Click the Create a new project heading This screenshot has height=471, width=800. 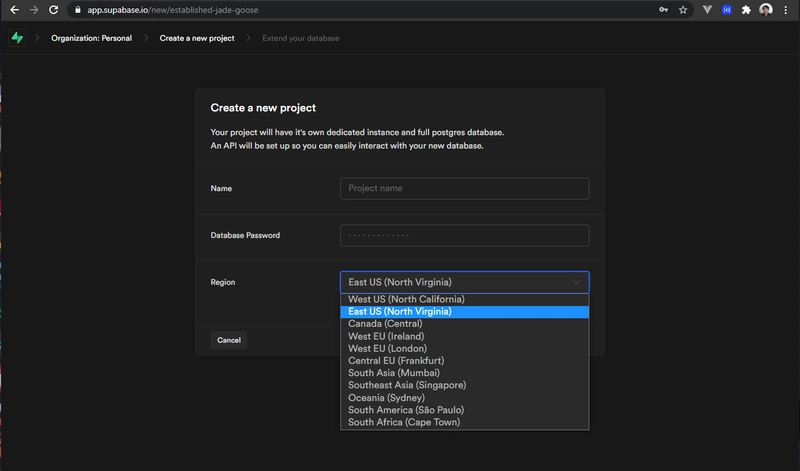pyautogui.click(x=263, y=108)
